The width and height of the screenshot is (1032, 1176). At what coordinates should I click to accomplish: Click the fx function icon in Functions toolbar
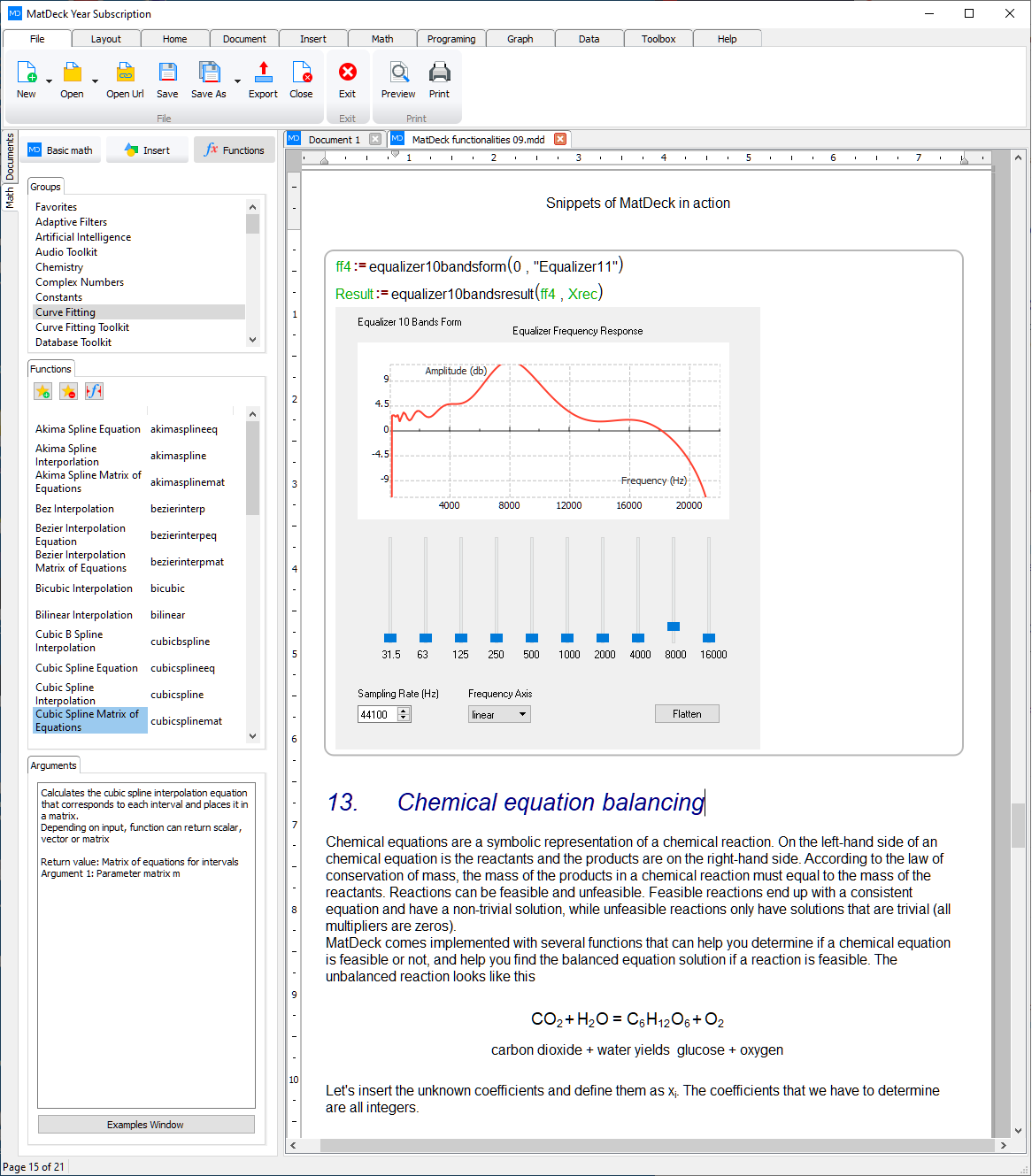click(94, 391)
